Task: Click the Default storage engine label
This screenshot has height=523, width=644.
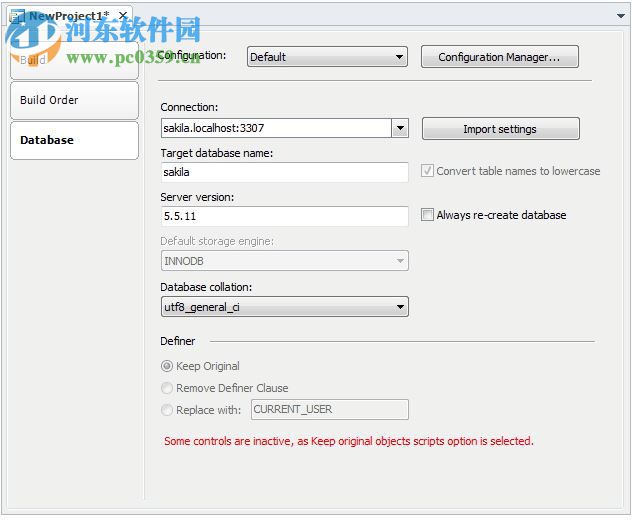Action: pyautogui.click(x=217, y=241)
